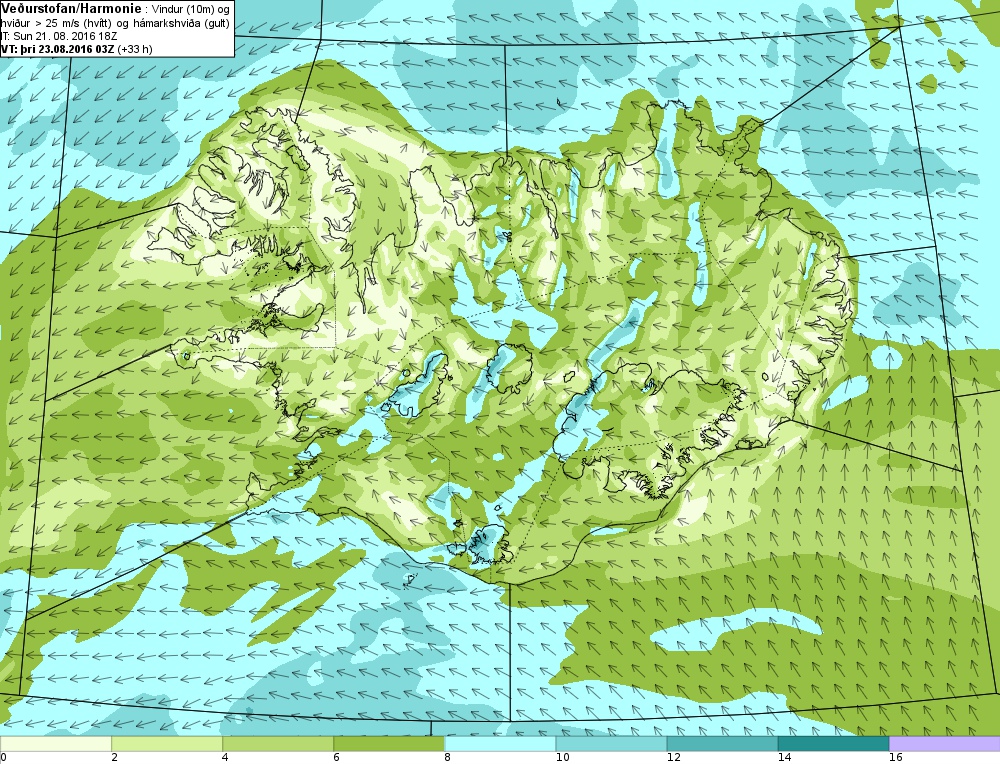Click the teal 12–14 m/s legend swatch

[x=722, y=744]
